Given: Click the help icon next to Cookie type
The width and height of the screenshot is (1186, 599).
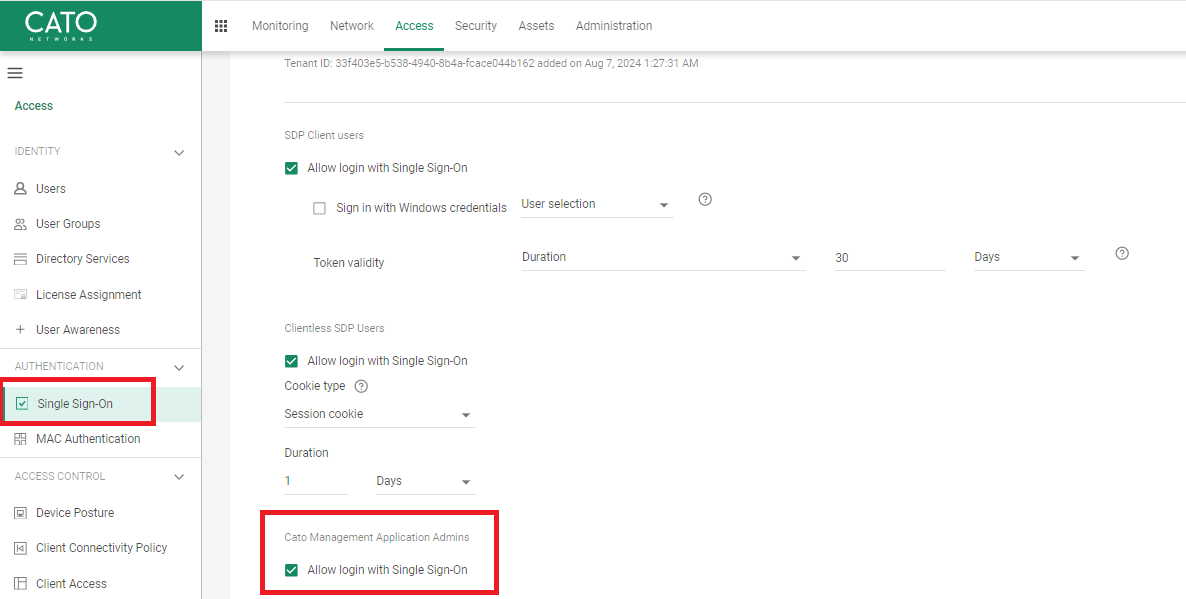Looking at the screenshot, I should (361, 385).
